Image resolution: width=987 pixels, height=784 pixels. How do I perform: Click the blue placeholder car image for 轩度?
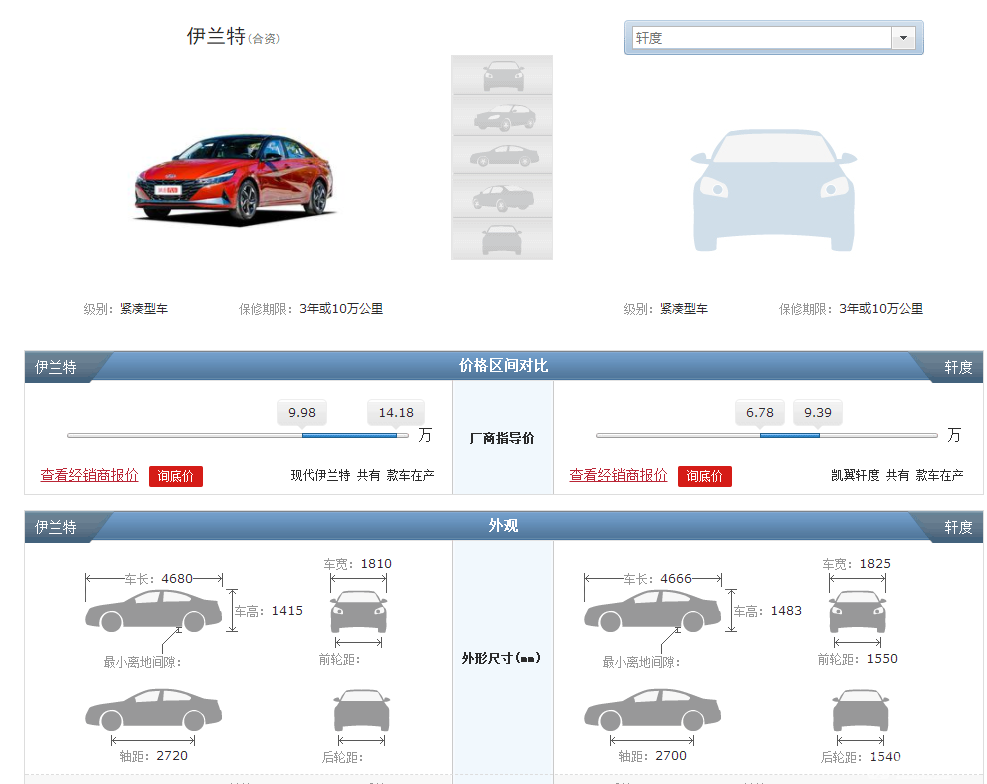tap(774, 190)
